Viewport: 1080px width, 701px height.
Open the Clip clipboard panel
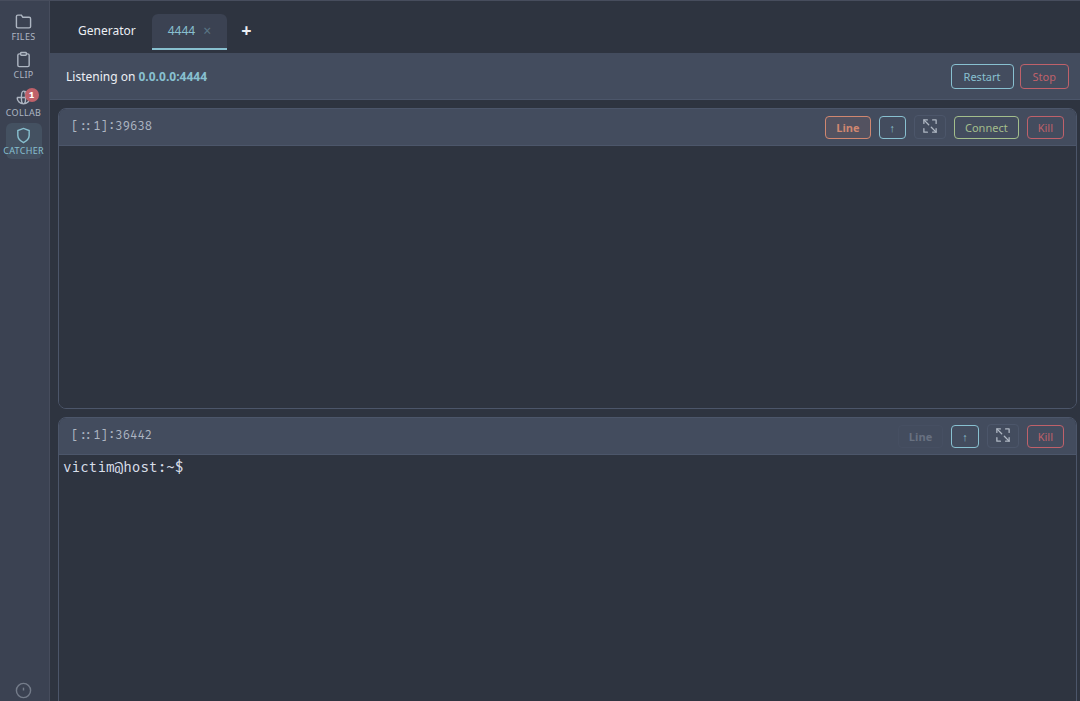[23, 65]
